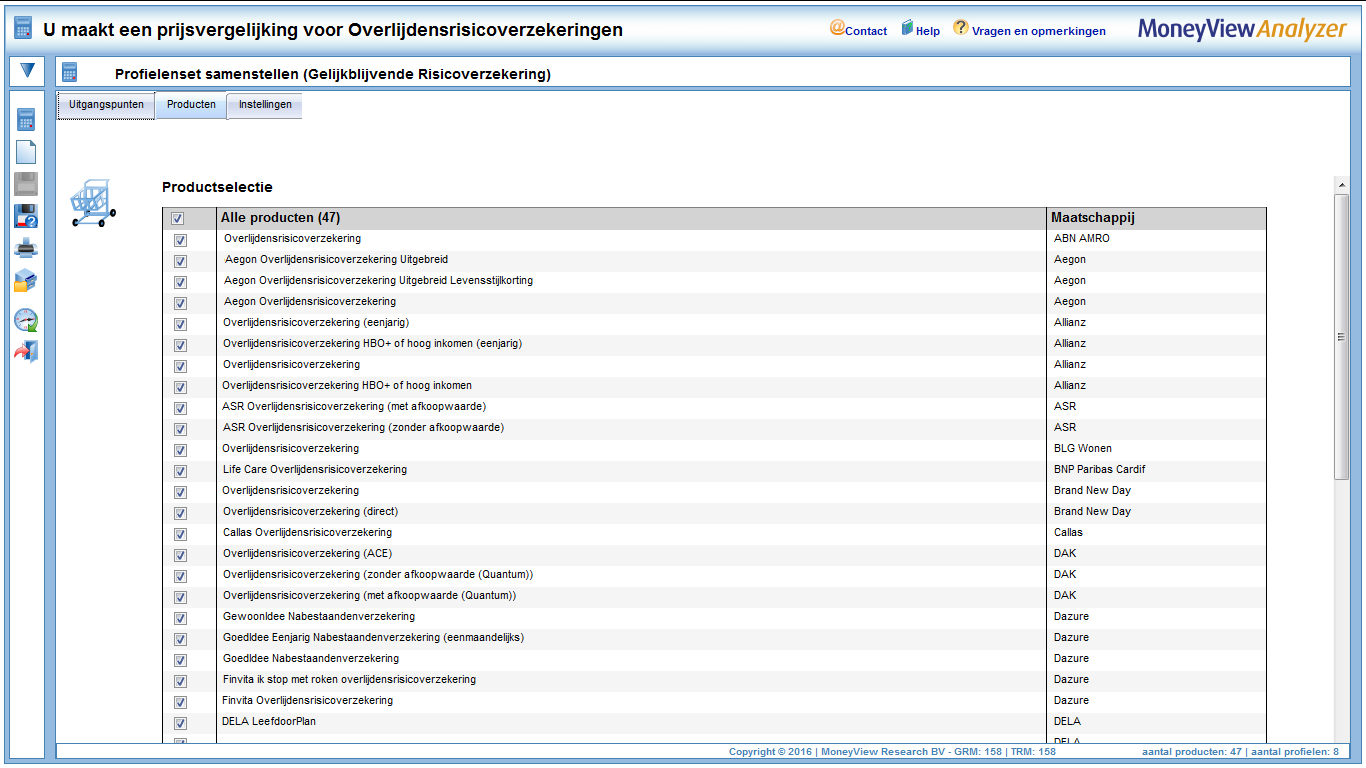Click the floppy disk with question mark icon
Image resolution: width=1366 pixels, height=768 pixels.
[x=26, y=216]
